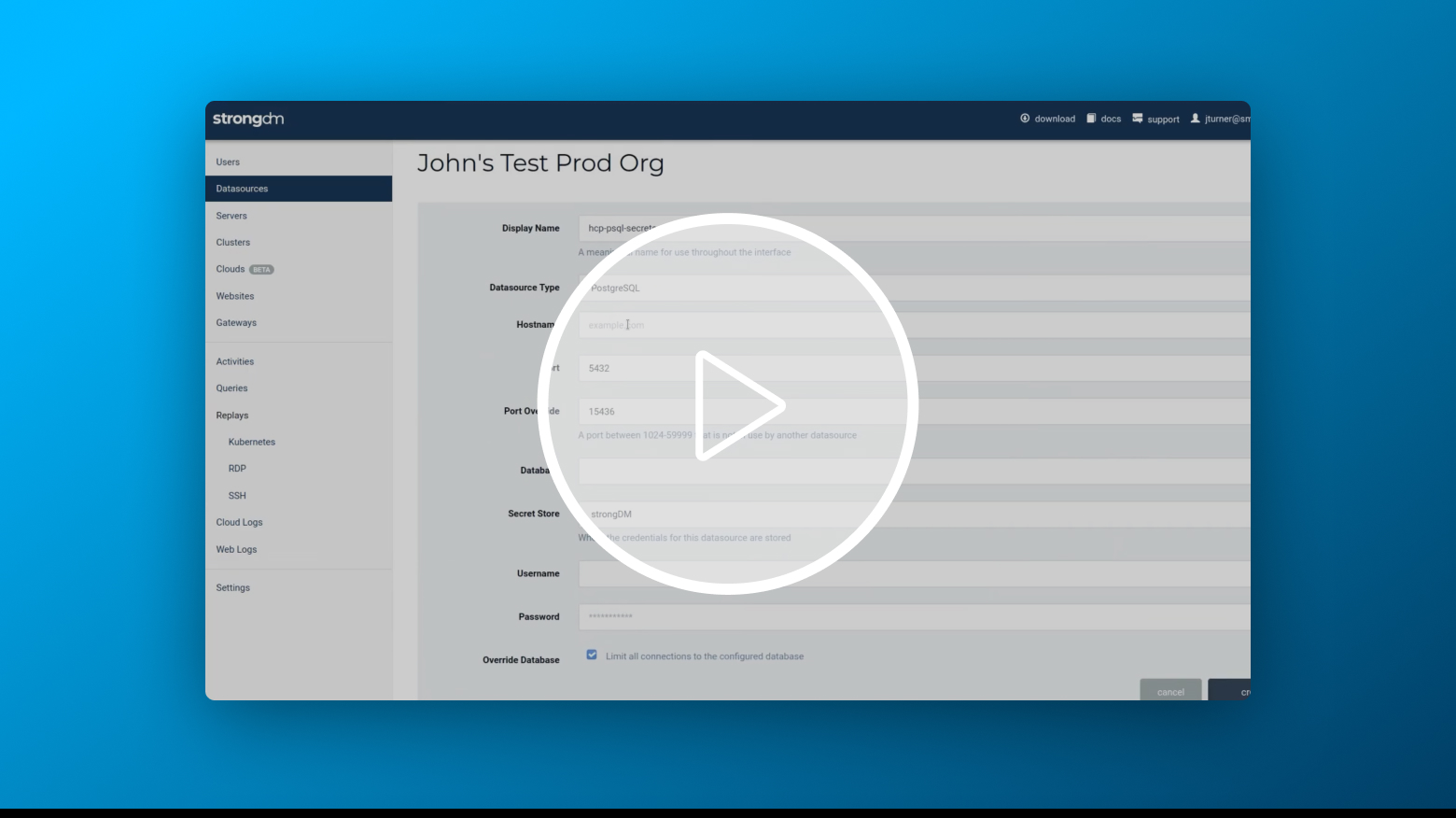Click the Username input field
The height and width of the screenshot is (818, 1456).
click(915, 573)
